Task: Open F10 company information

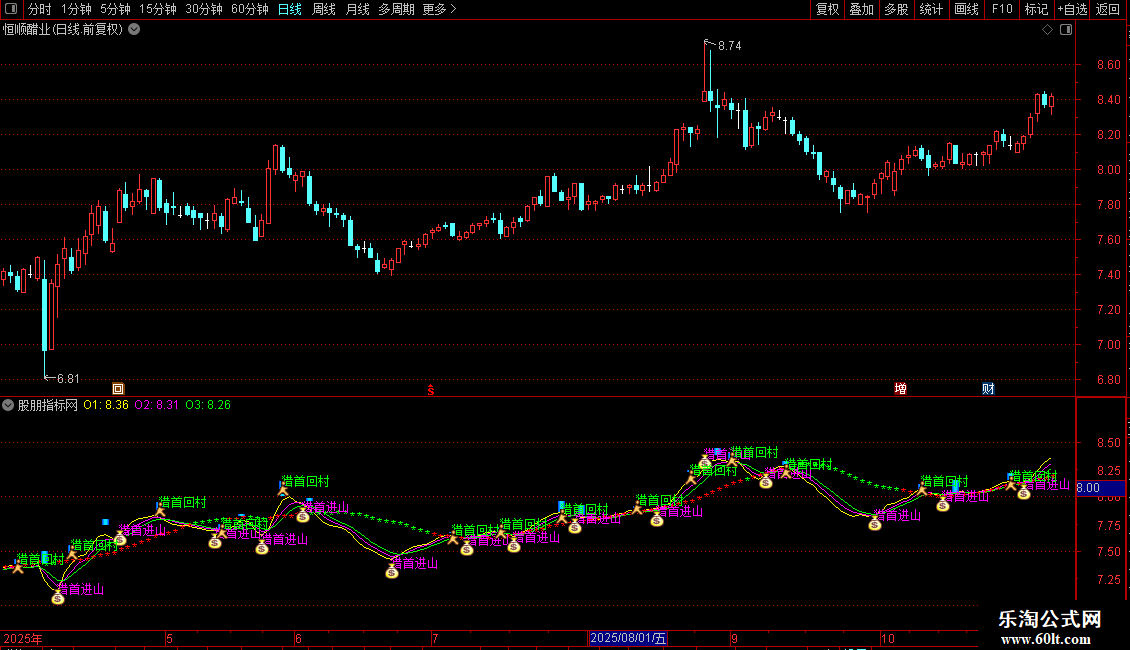Action: [1002, 9]
